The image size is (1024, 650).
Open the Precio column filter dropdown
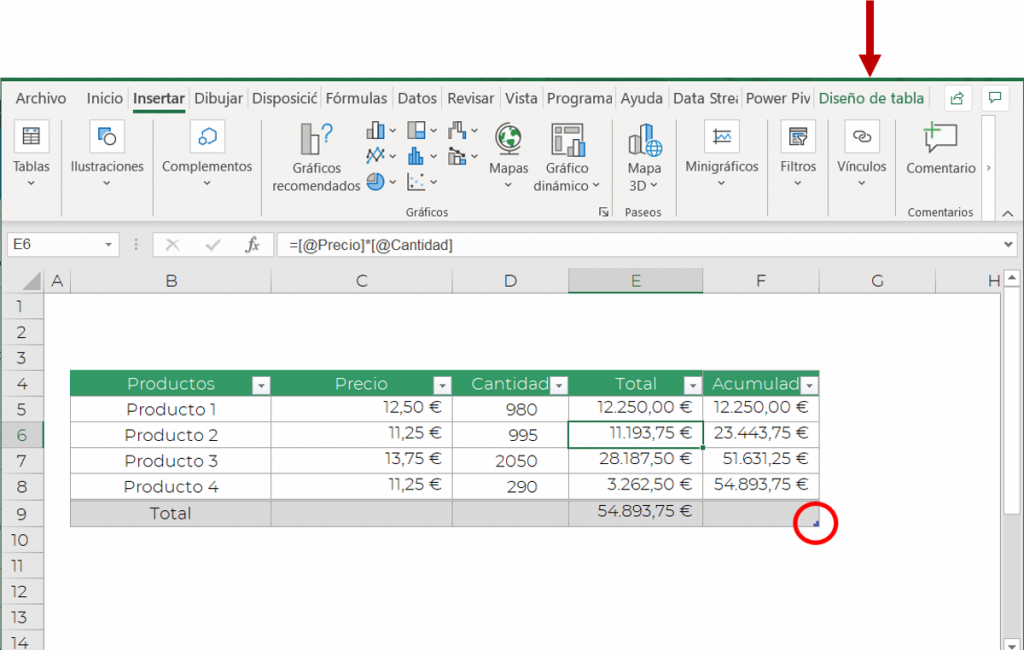(x=442, y=384)
